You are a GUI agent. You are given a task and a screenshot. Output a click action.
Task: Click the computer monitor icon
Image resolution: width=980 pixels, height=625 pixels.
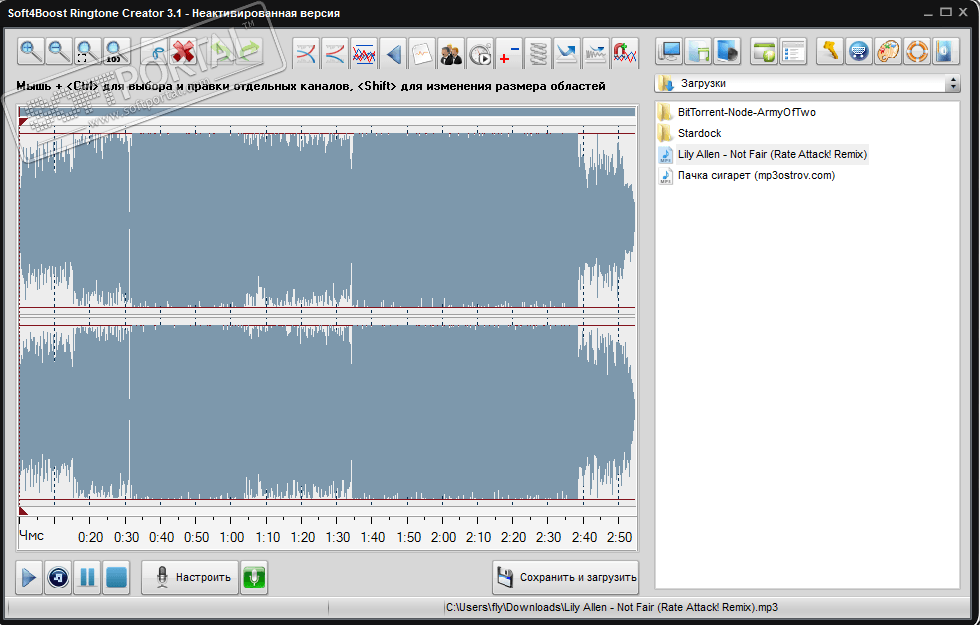coord(669,51)
